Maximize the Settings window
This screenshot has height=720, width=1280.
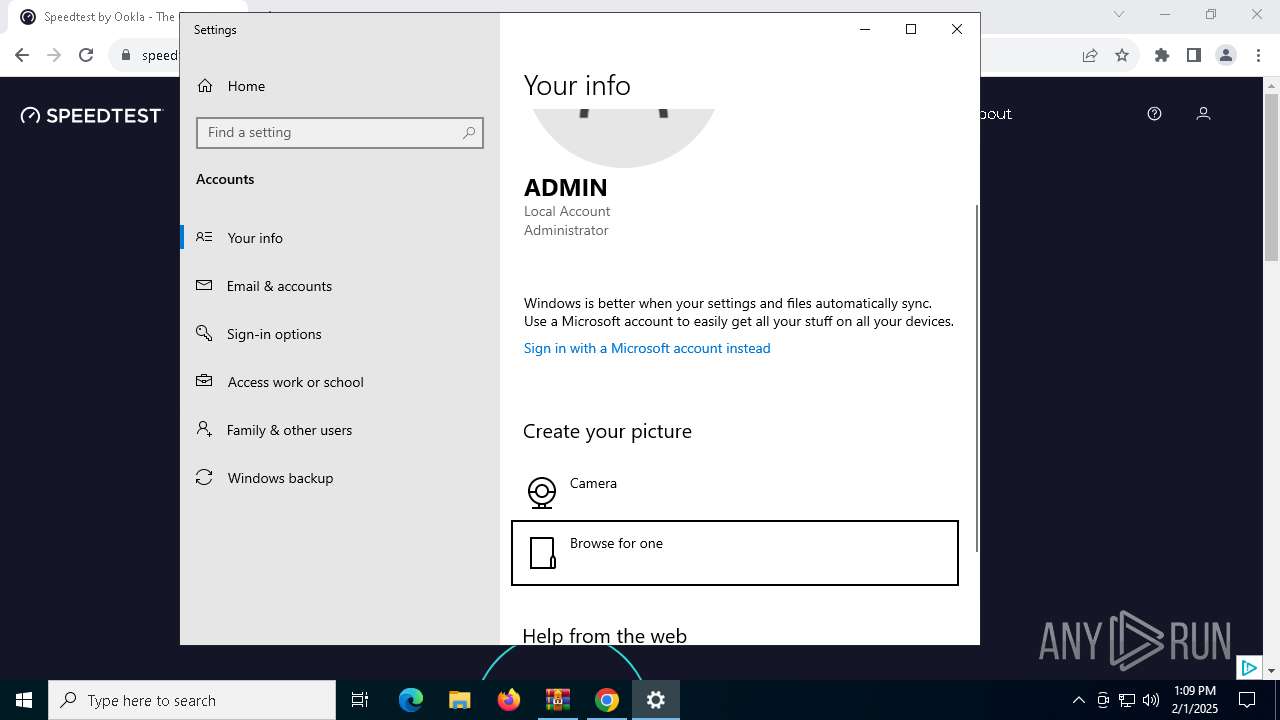click(911, 29)
